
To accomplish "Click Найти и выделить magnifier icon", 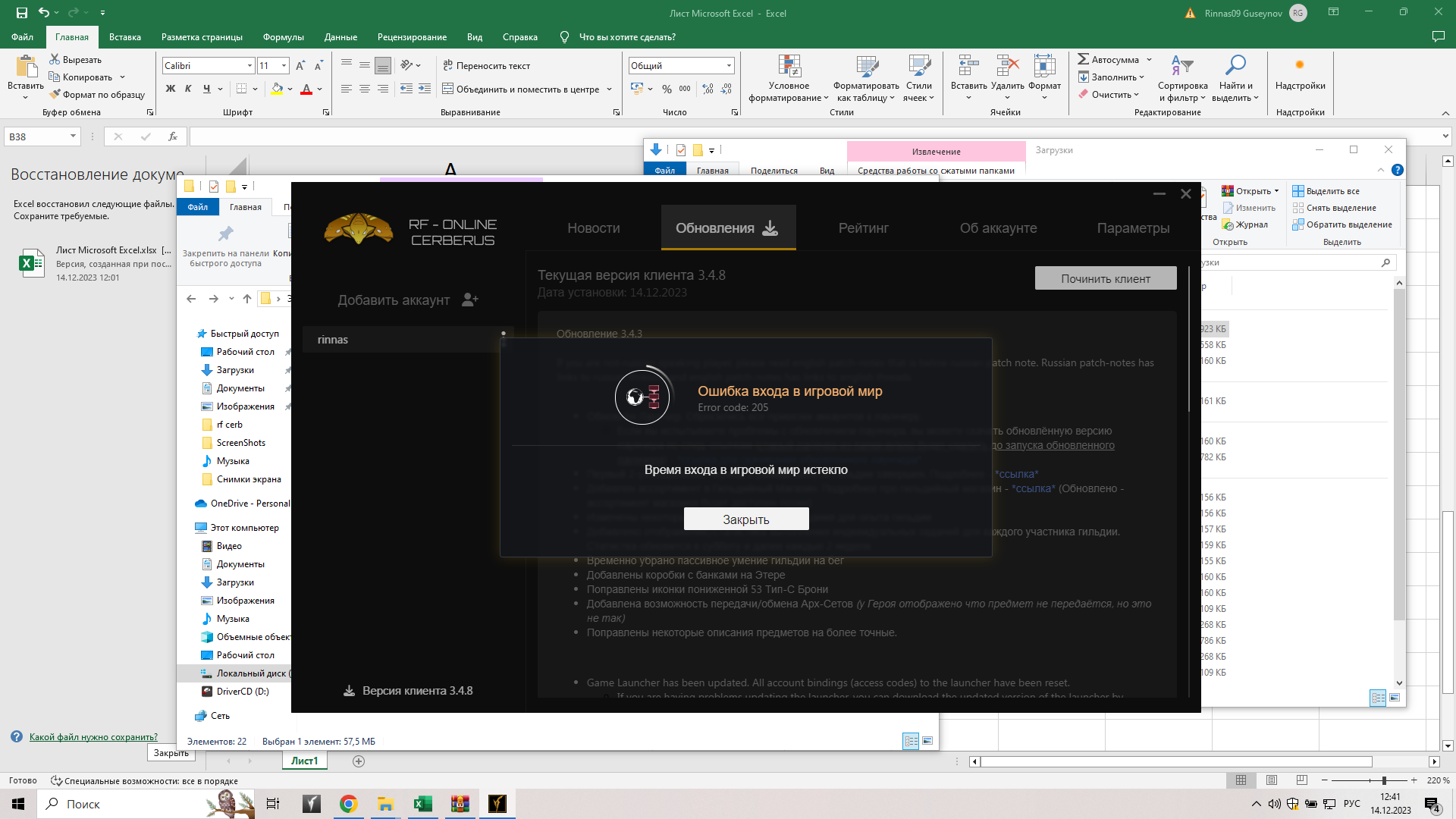I will 1235,66.
